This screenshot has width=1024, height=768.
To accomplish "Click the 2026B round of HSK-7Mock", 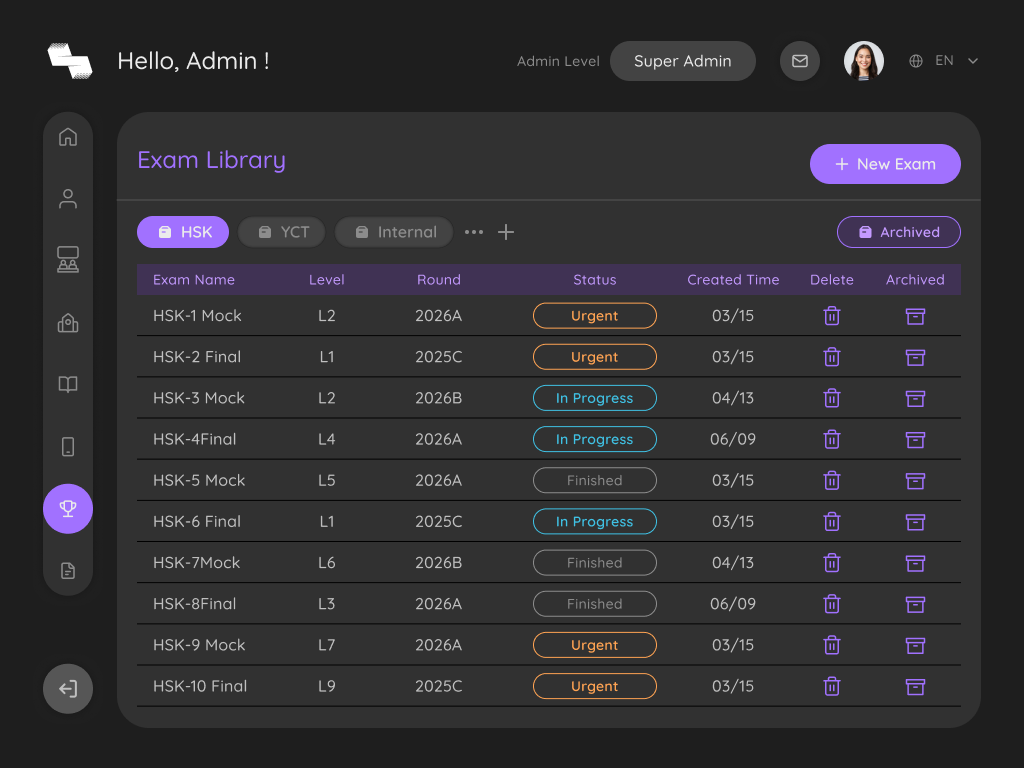I will click(439, 562).
